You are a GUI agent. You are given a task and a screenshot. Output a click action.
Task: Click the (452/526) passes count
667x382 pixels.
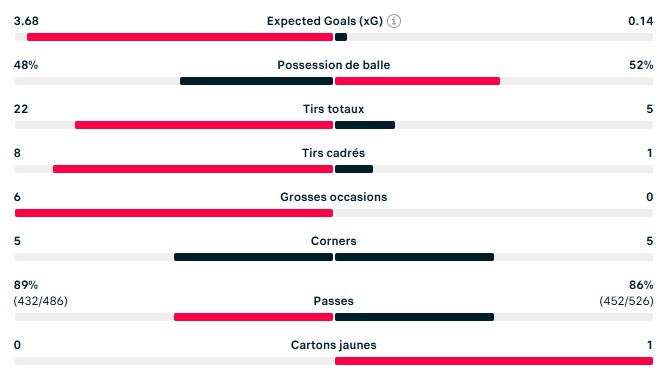(626, 301)
